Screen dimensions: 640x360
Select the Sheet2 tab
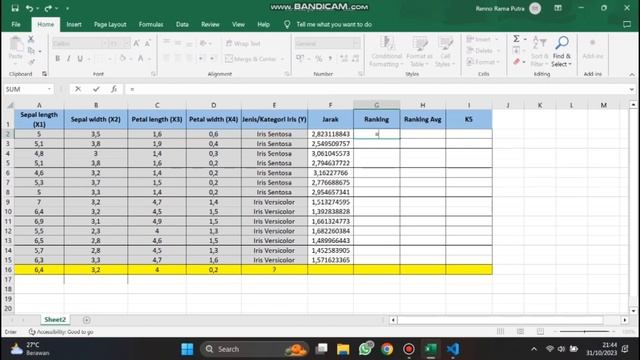coord(55,320)
